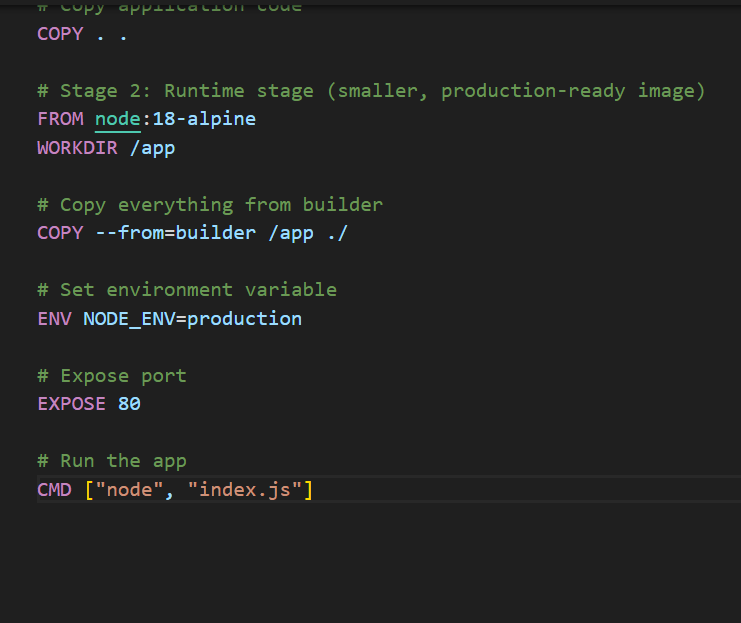The image size is (741, 623).
Task: Click the underlined "node" image name
Action: coord(118,119)
